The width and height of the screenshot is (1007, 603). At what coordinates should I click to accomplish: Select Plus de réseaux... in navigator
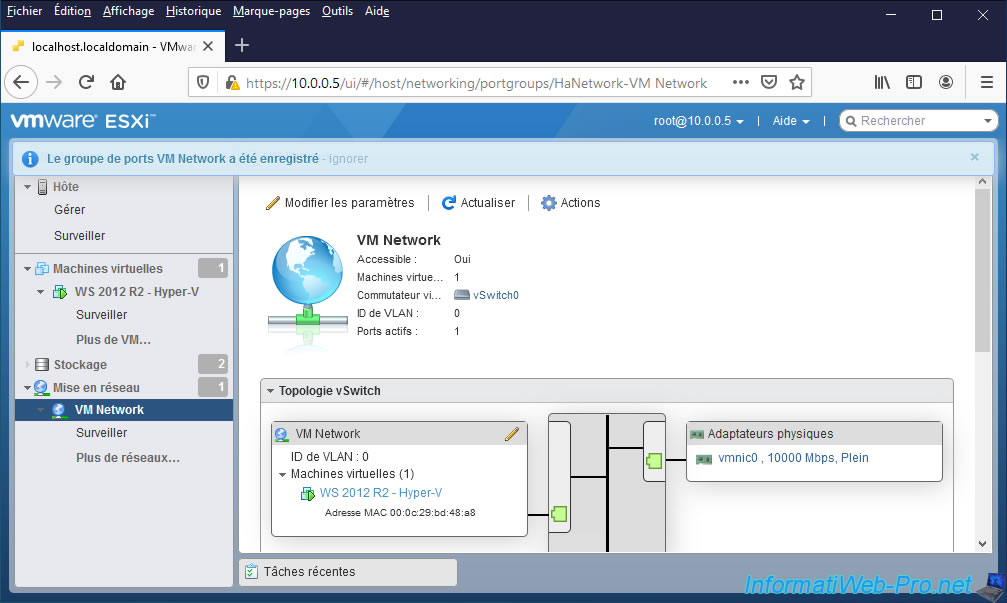[x=128, y=458]
